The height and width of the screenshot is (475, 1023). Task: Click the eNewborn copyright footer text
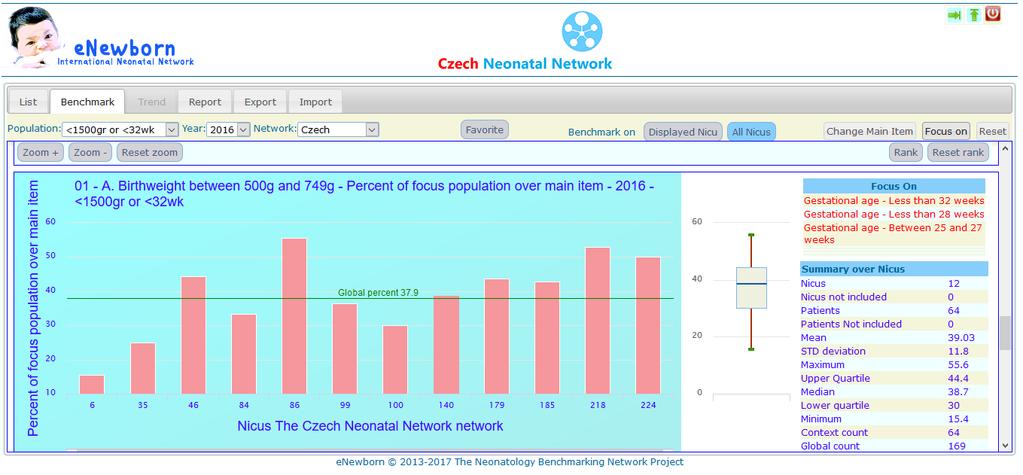[510, 462]
